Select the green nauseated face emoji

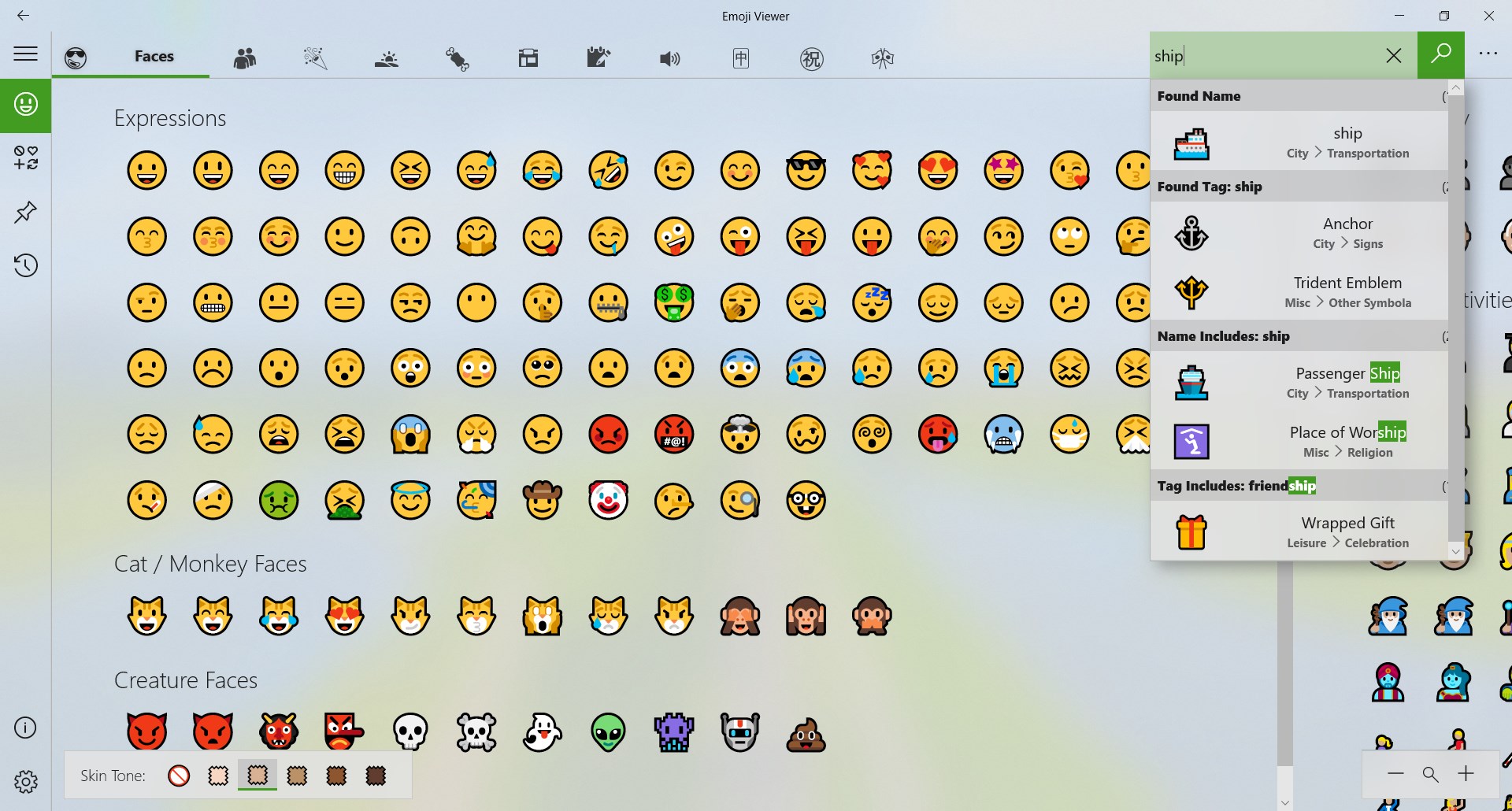coord(279,500)
